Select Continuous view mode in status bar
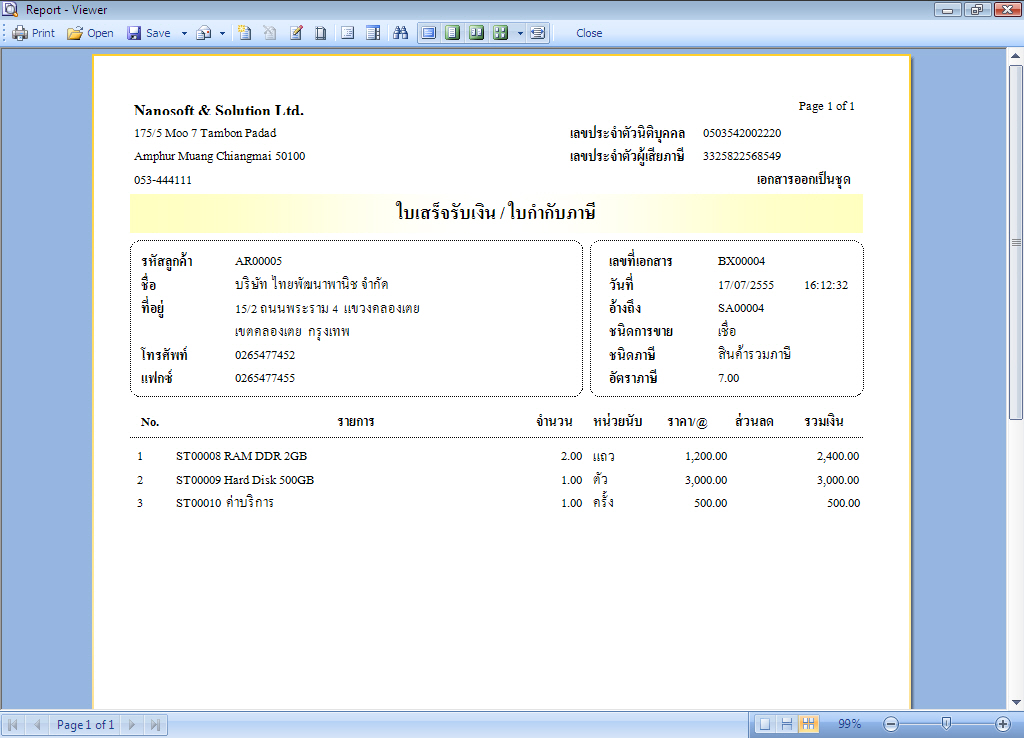 pos(787,724)
